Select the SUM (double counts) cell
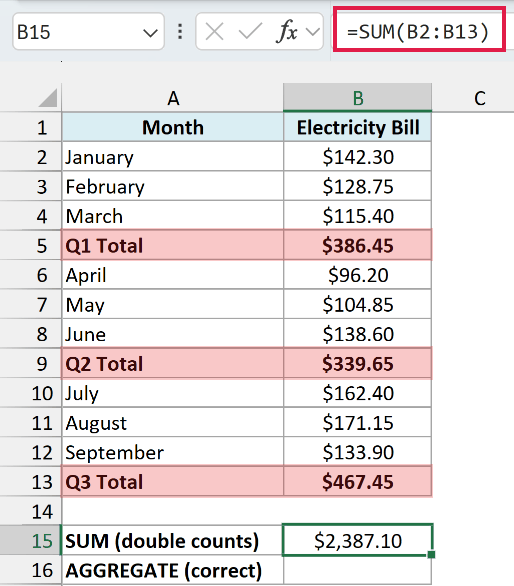This screenshot has height=586, width=514. pos(173,541)
